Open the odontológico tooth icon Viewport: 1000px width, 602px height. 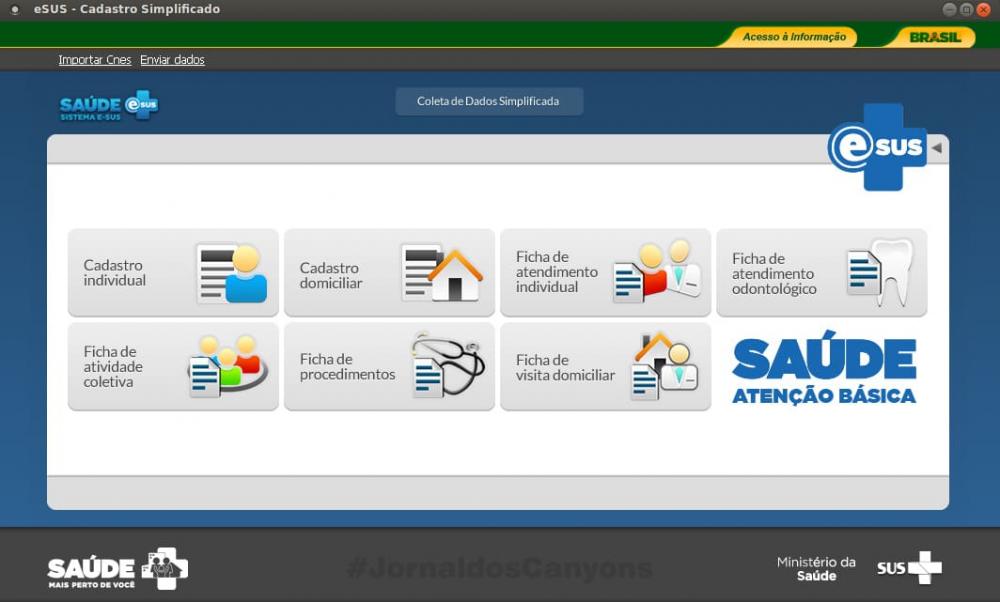[881, 272]
